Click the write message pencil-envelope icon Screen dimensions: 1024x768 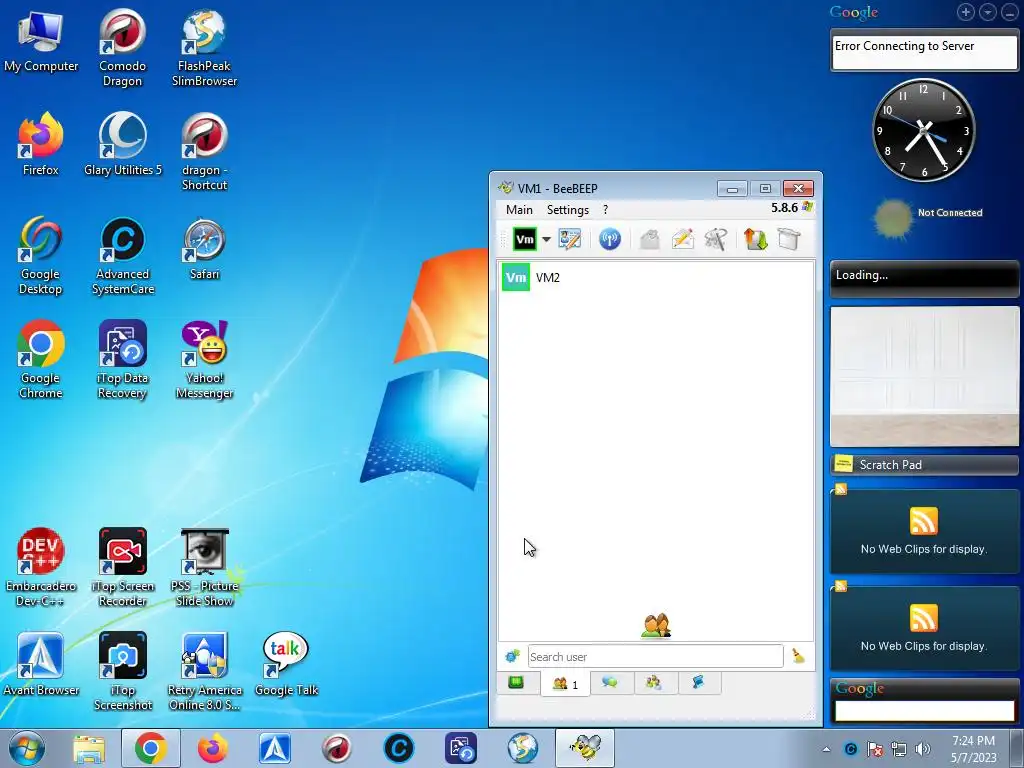[682, 239]
